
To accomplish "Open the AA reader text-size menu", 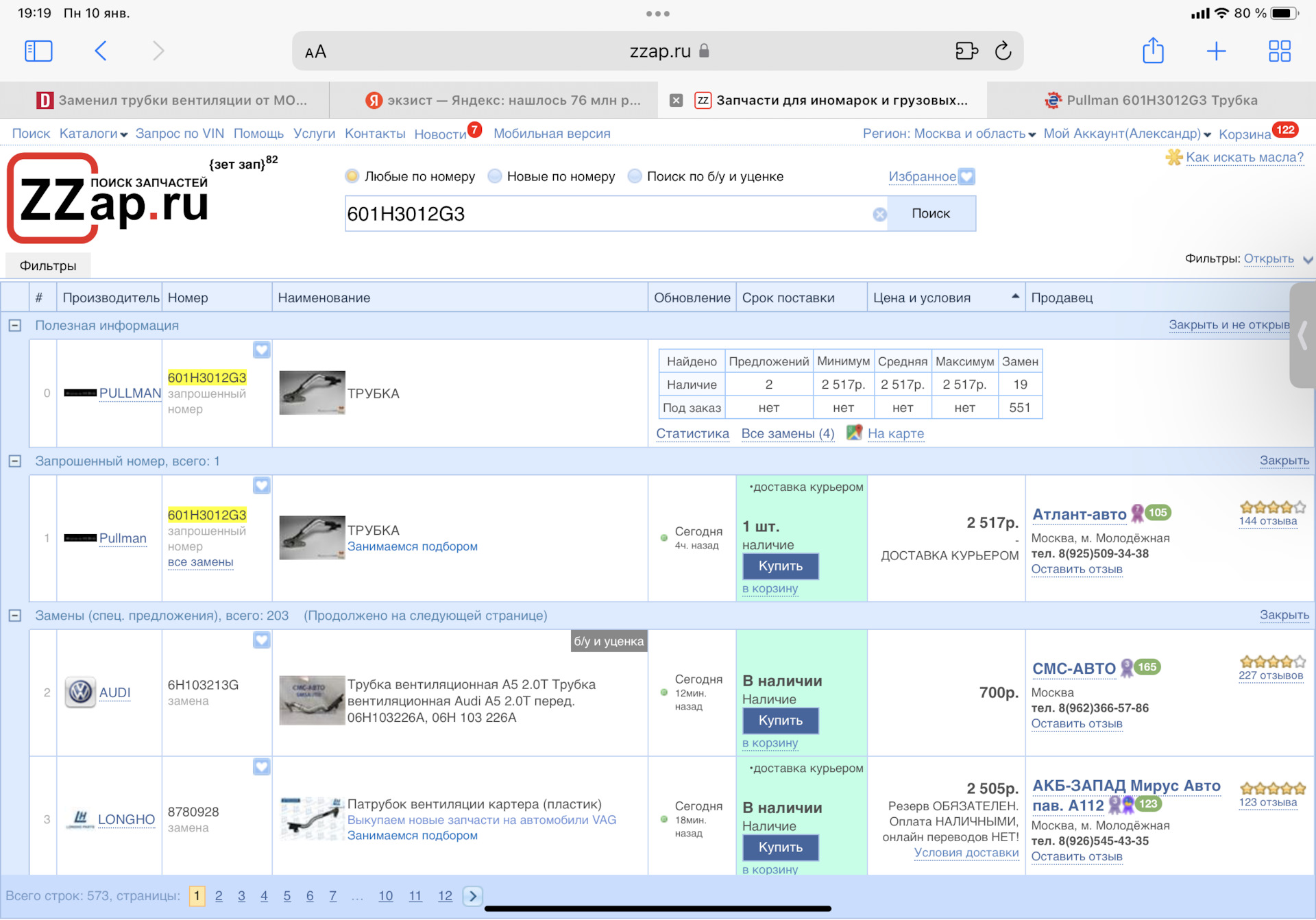I will pos(315,51).
